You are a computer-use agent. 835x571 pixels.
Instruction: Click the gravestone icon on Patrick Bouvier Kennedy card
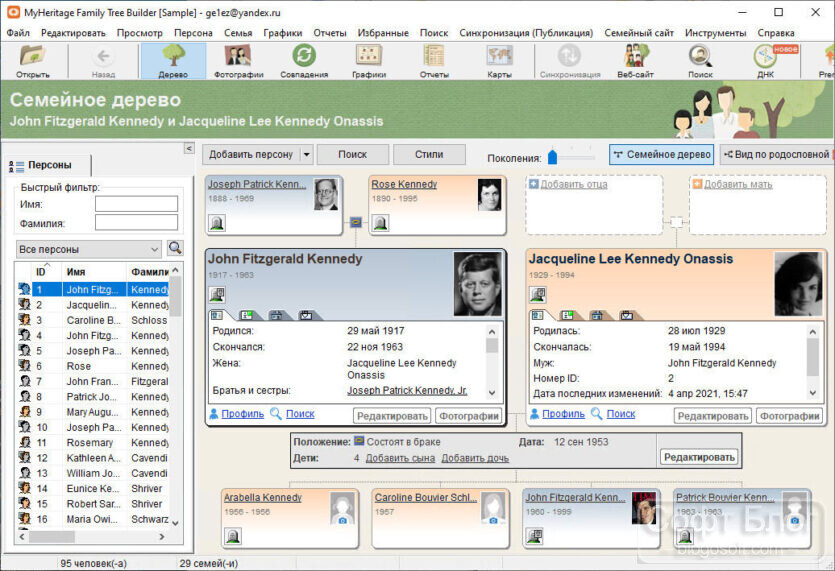coord(685,536)
